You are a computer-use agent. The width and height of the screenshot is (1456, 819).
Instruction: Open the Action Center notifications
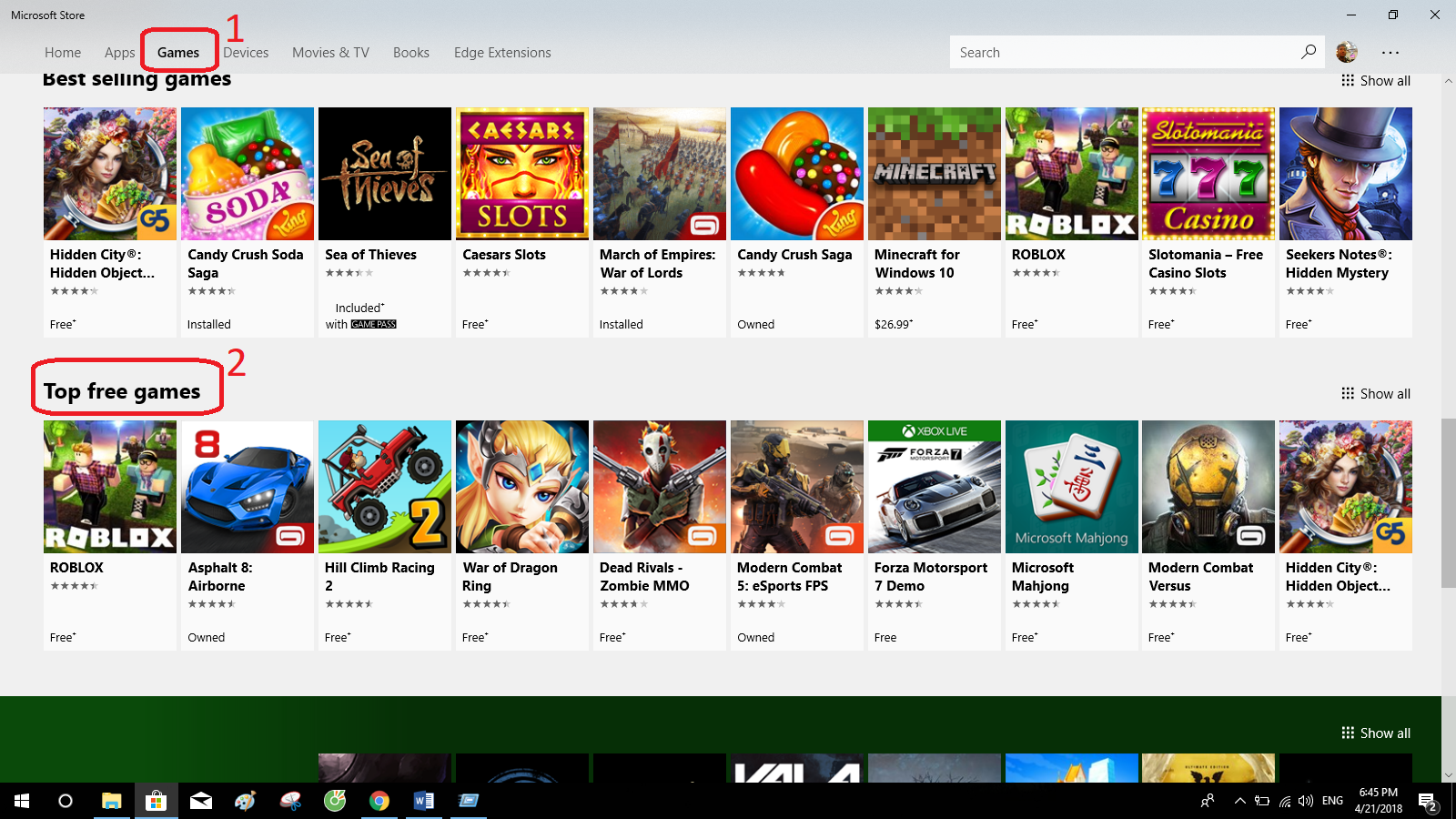click(x=1428, y=802)
